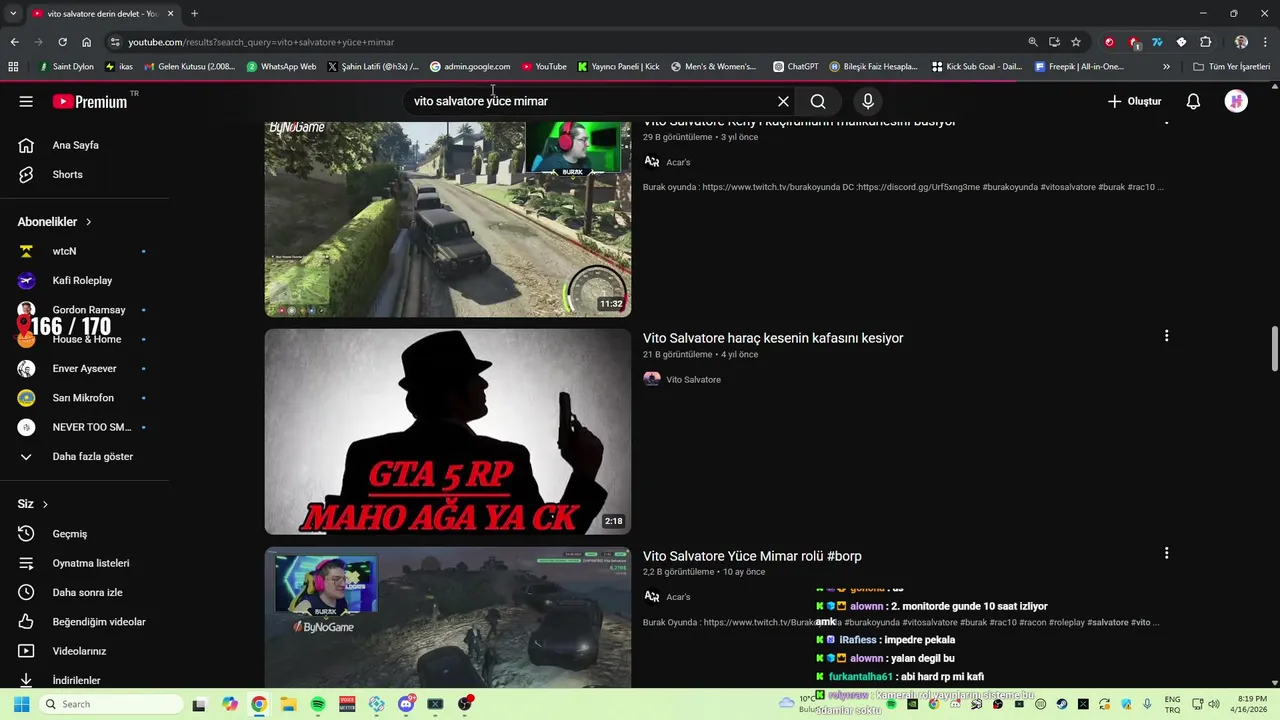Play the GTA 5 RP Maho Ağa thumbnail
This screenshot has height=720, width=1280.
tap(447, 432)
